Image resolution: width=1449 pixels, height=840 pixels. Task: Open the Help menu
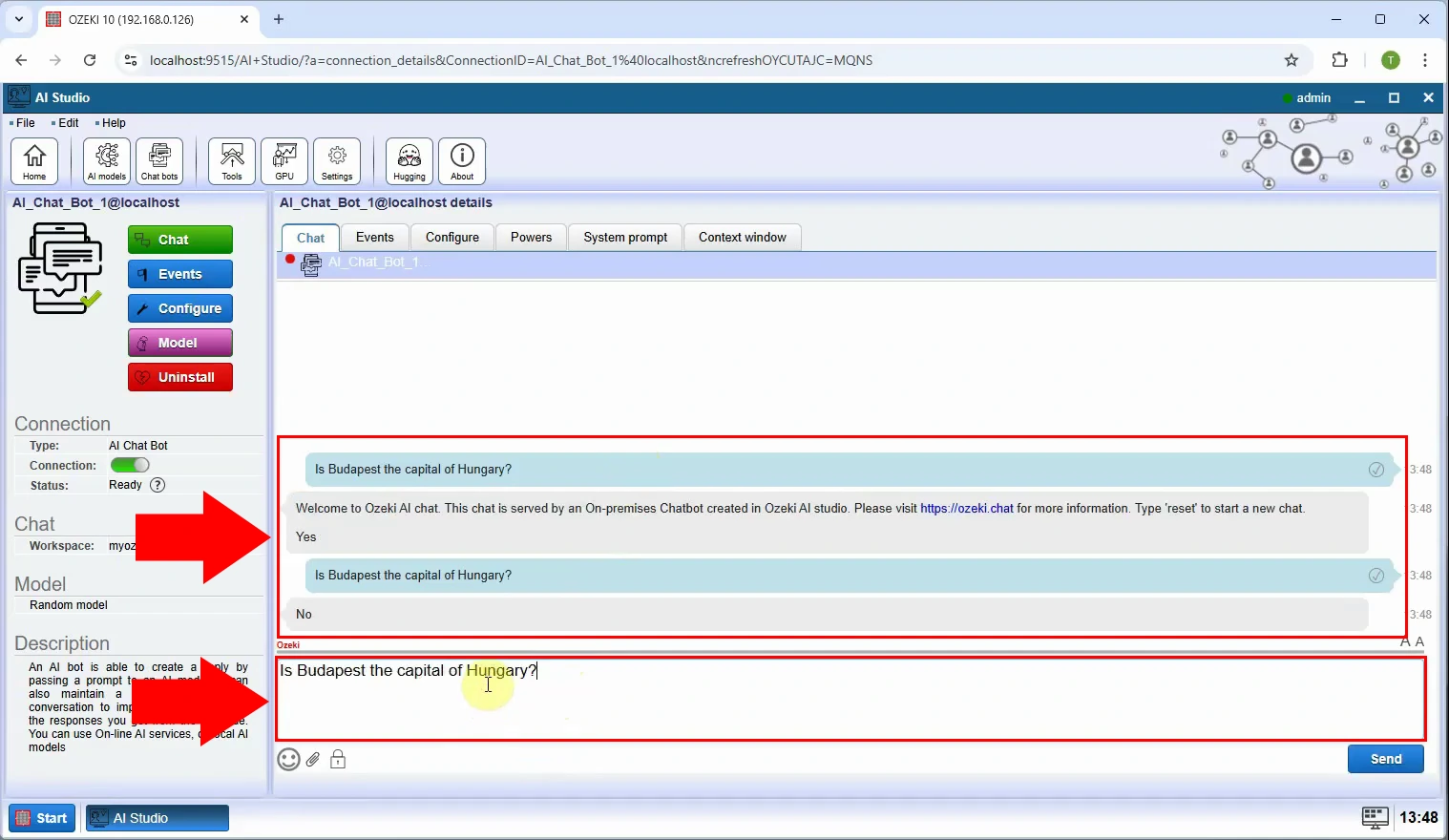114,123
